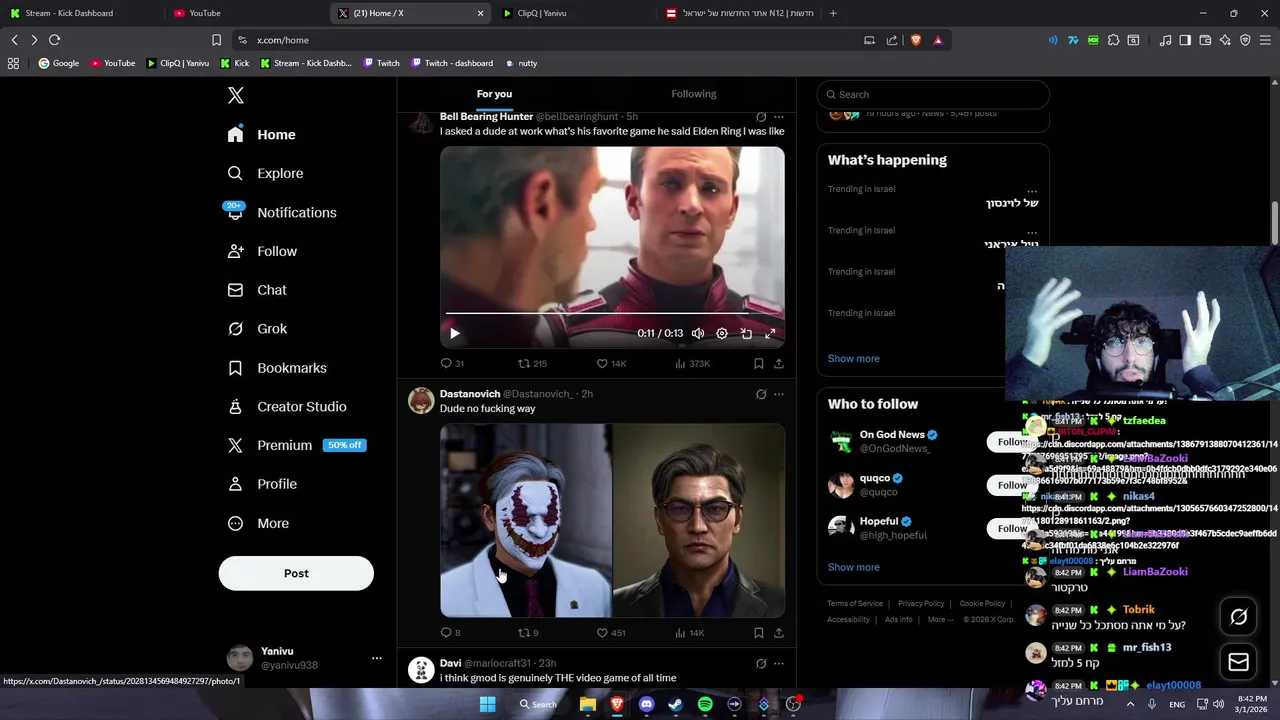Repost Dastanovich post (9)

pyautogui.click(x=528, y=633)
